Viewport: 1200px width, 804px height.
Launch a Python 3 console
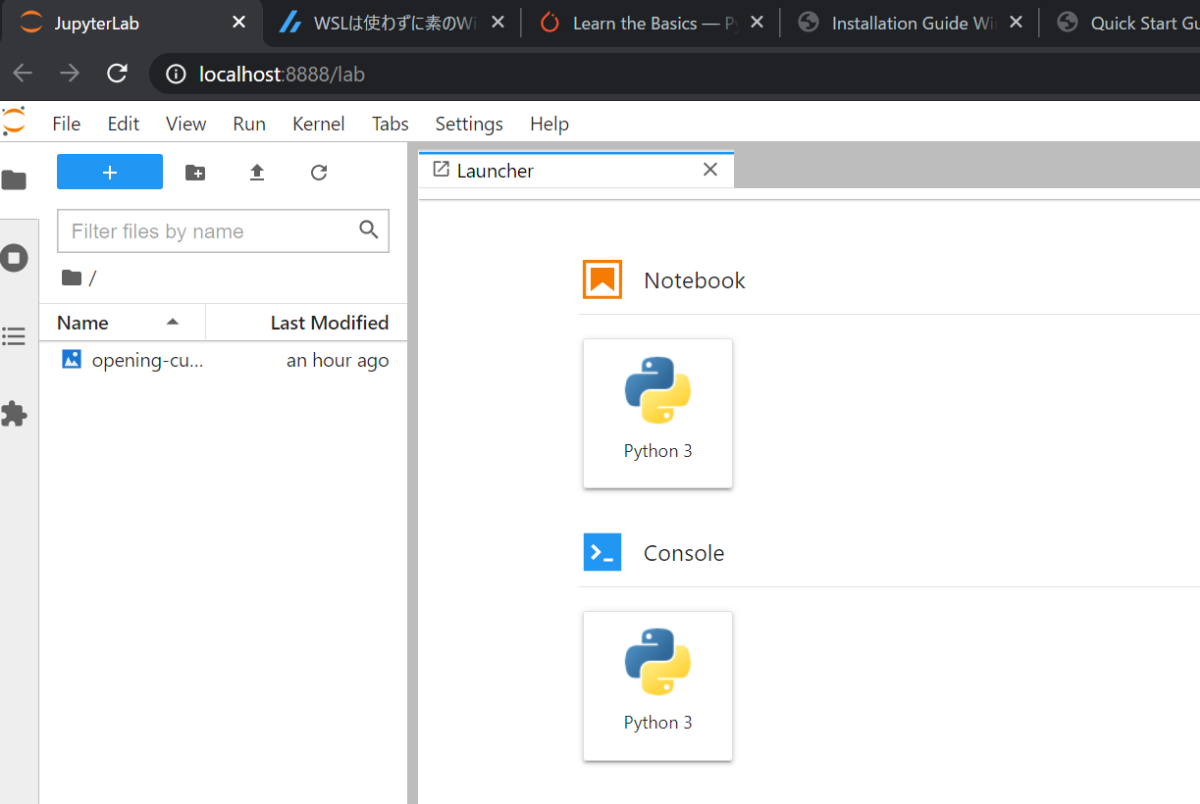click(658, 686)
